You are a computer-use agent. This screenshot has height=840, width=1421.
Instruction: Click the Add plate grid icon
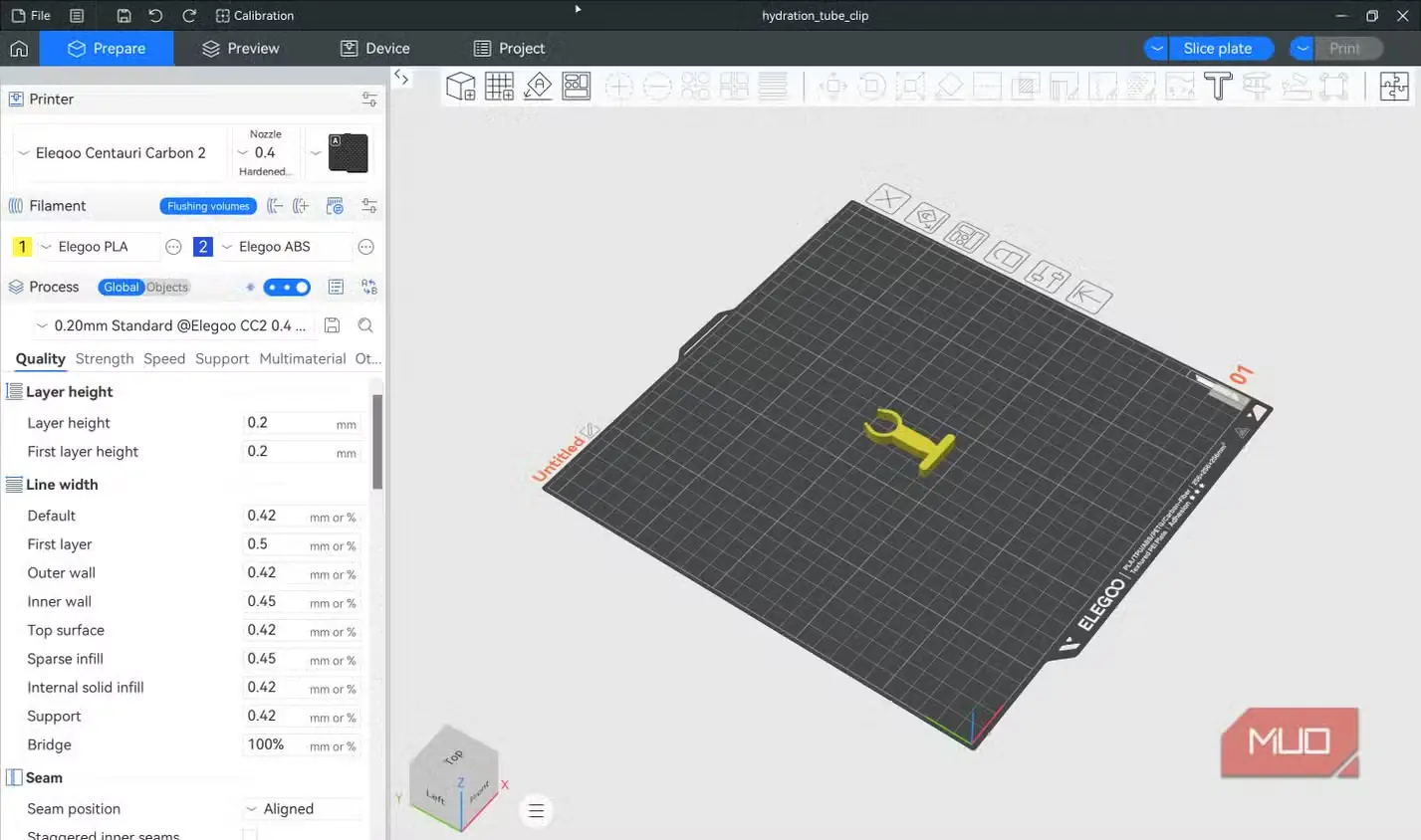pyautogui.click(x=499, y=87)
